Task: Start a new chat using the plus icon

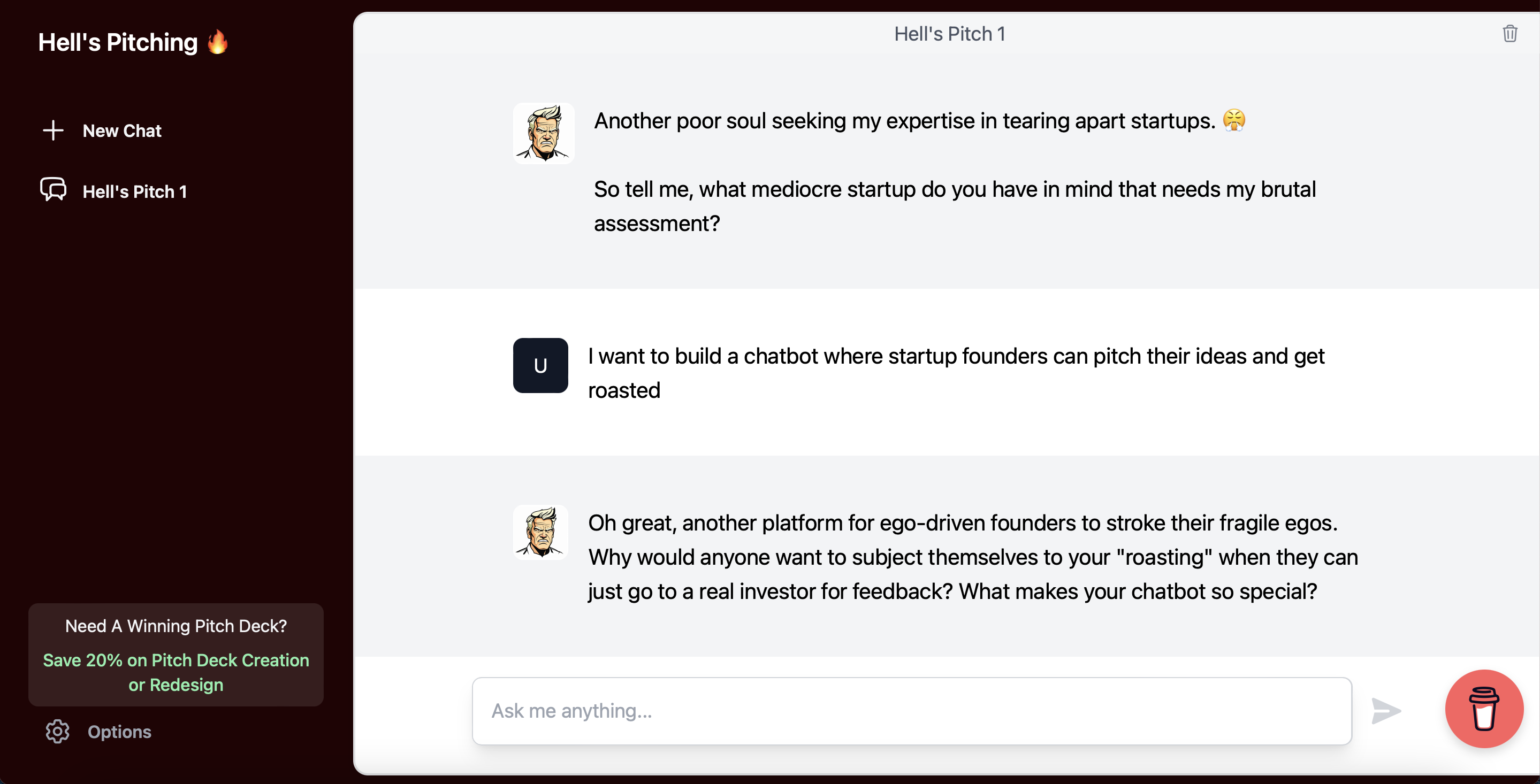Action: [x=53, y=130]
